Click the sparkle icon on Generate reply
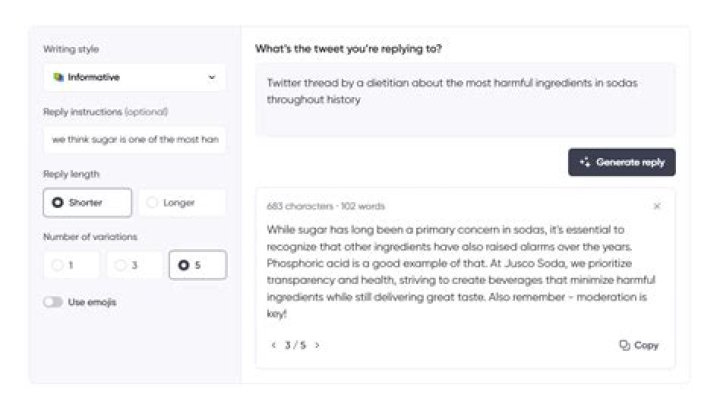Screen dimensions: 720x407 585,162
